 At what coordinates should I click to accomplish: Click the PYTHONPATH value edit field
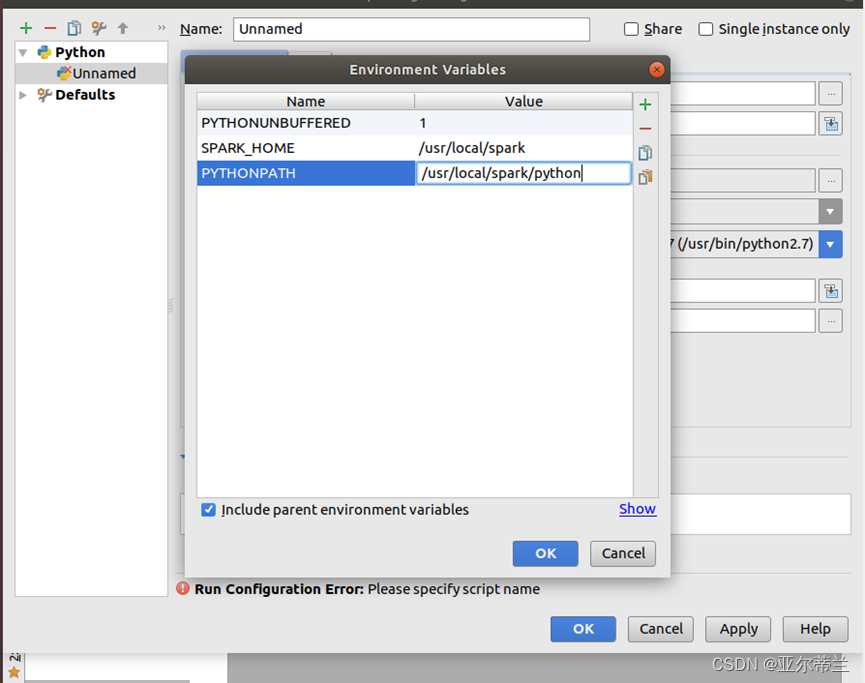[524, 173]
